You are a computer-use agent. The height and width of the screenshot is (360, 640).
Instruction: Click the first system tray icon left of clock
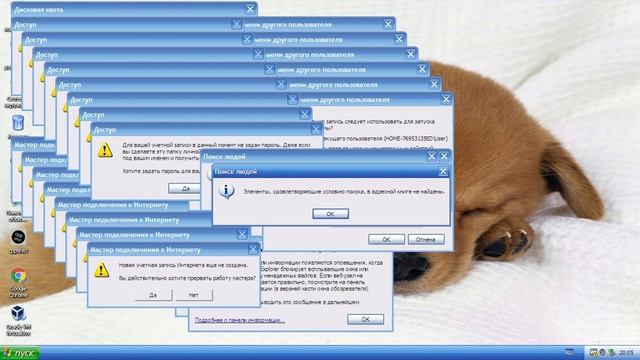(593, 352)
